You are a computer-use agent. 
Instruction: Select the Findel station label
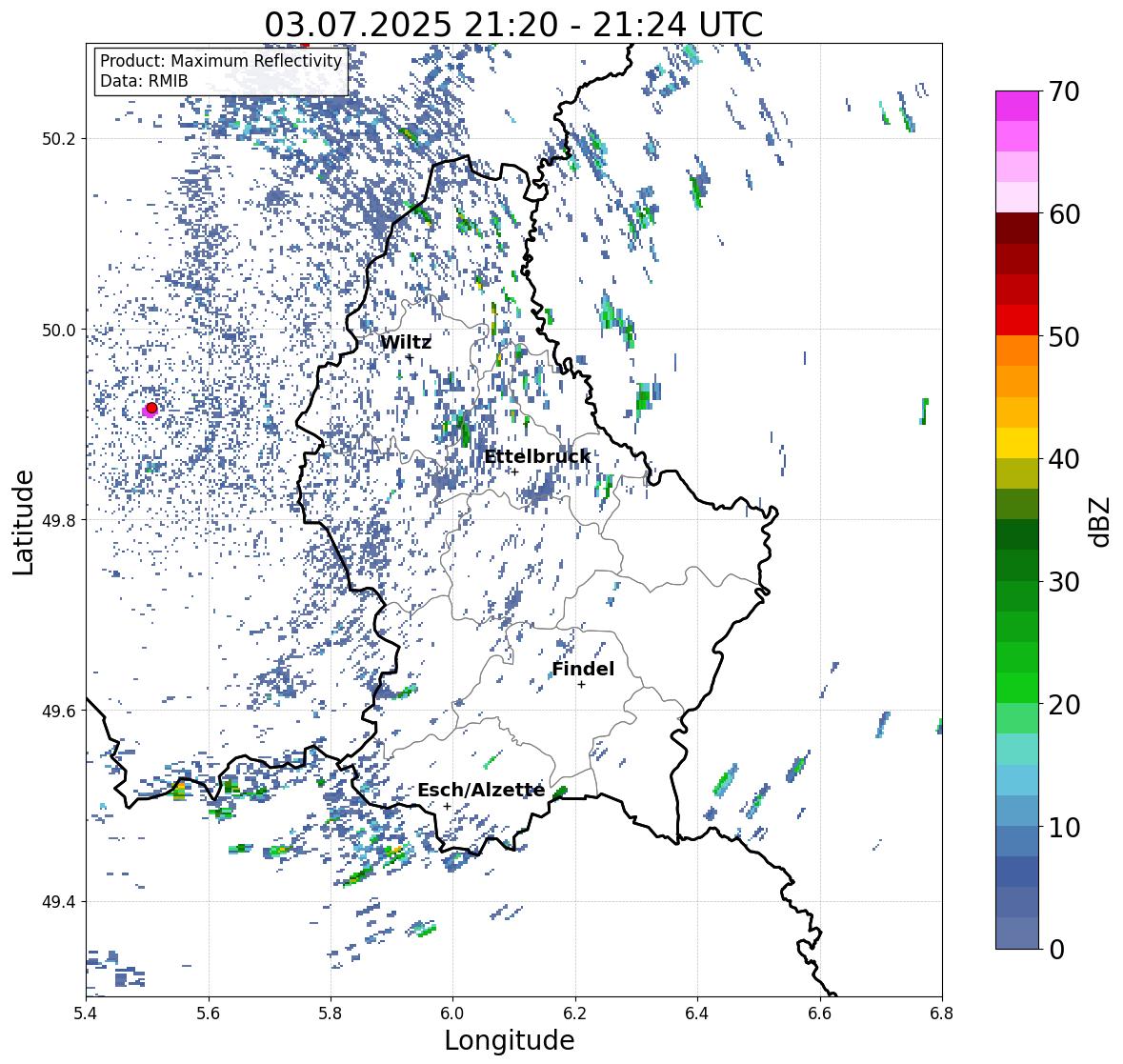click(583, 669)
